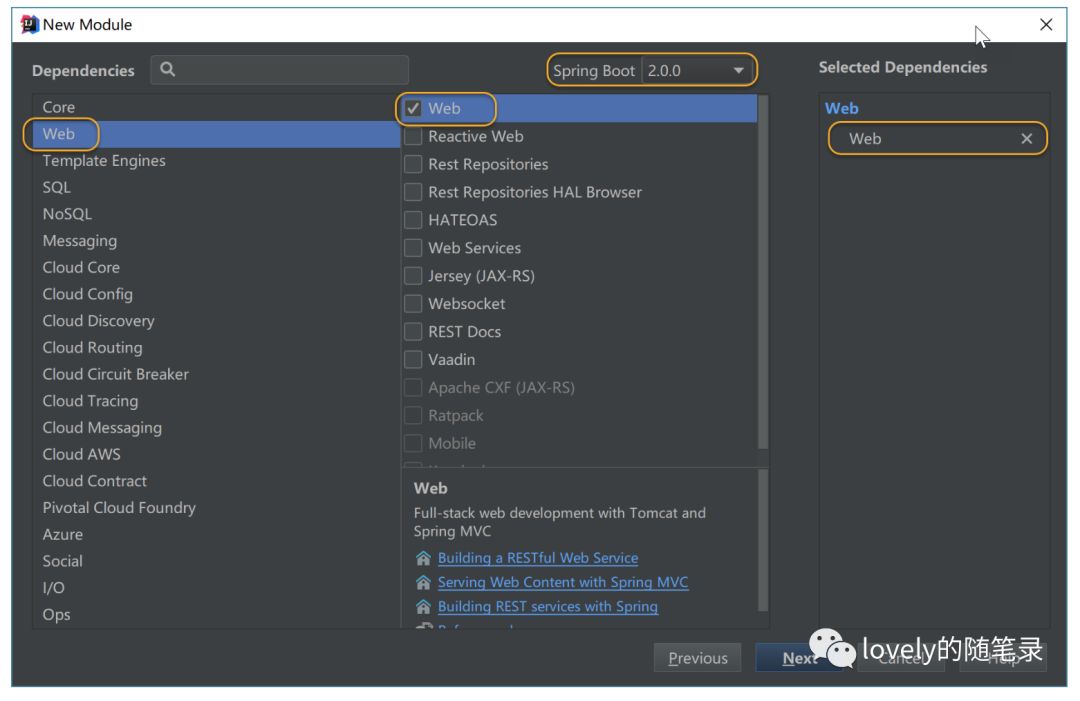
Task: Enable the REST Docs checkbox
Action: 413,331
